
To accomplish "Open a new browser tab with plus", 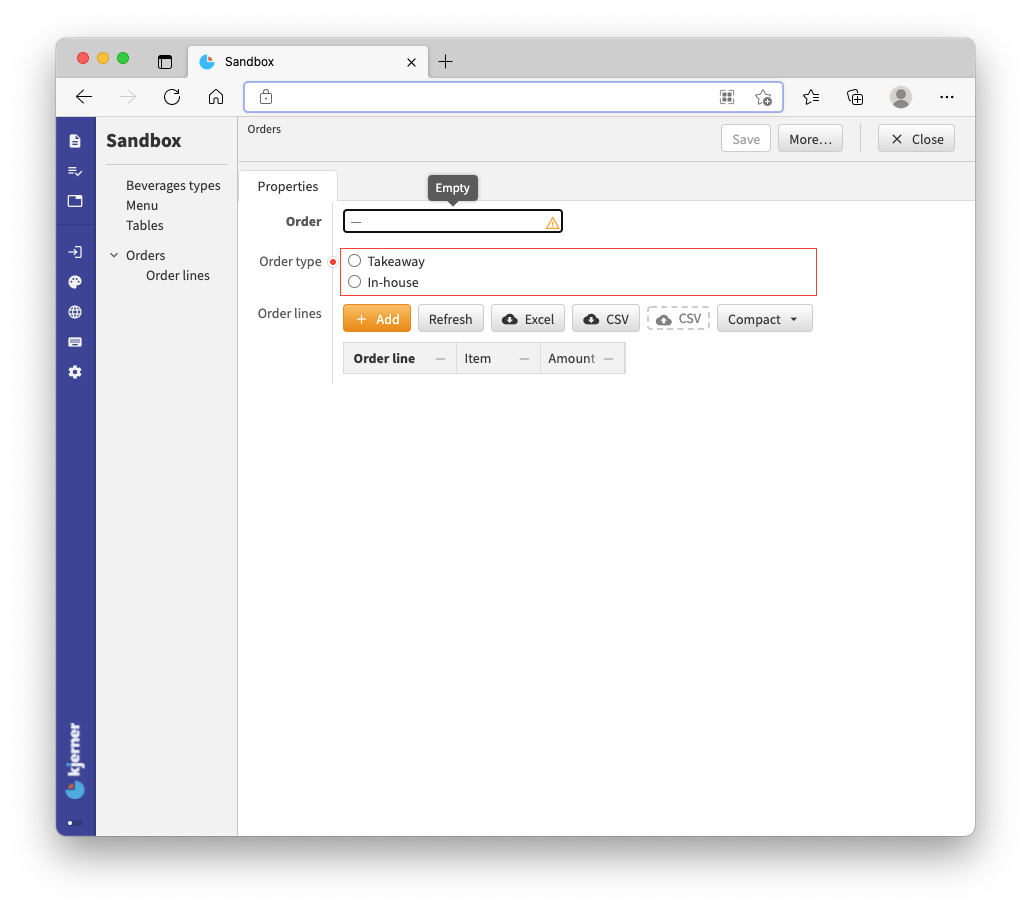I will coord(445,62).
